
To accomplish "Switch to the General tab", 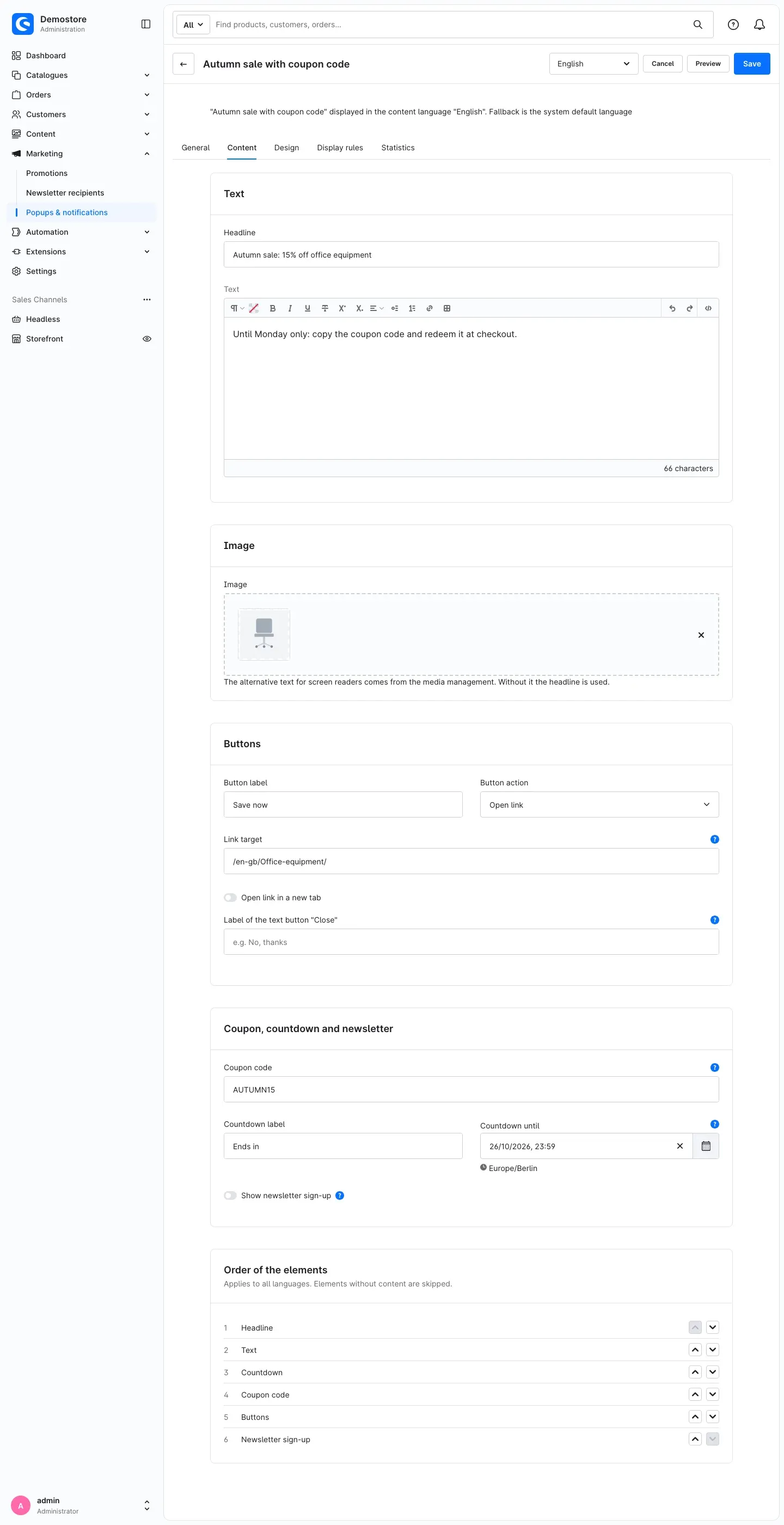I will pos(195,148).
